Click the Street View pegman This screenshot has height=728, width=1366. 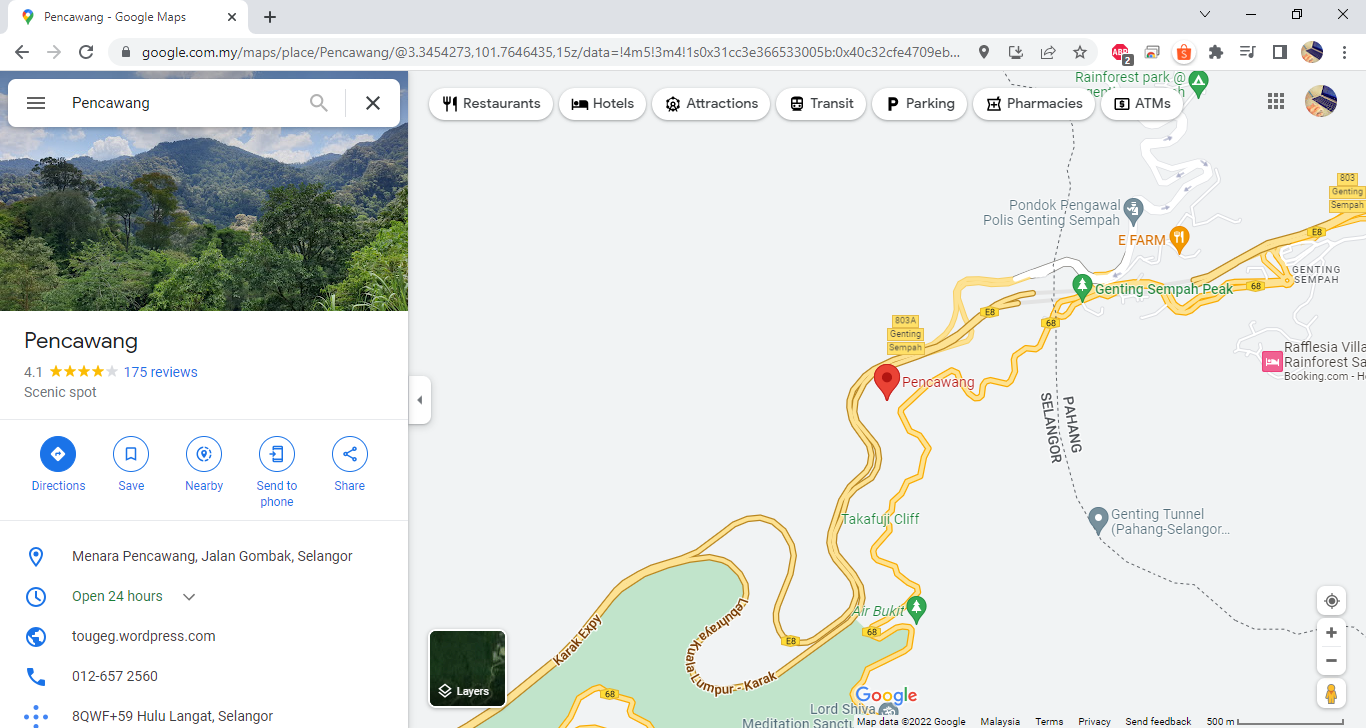(x=1331, y=694)
